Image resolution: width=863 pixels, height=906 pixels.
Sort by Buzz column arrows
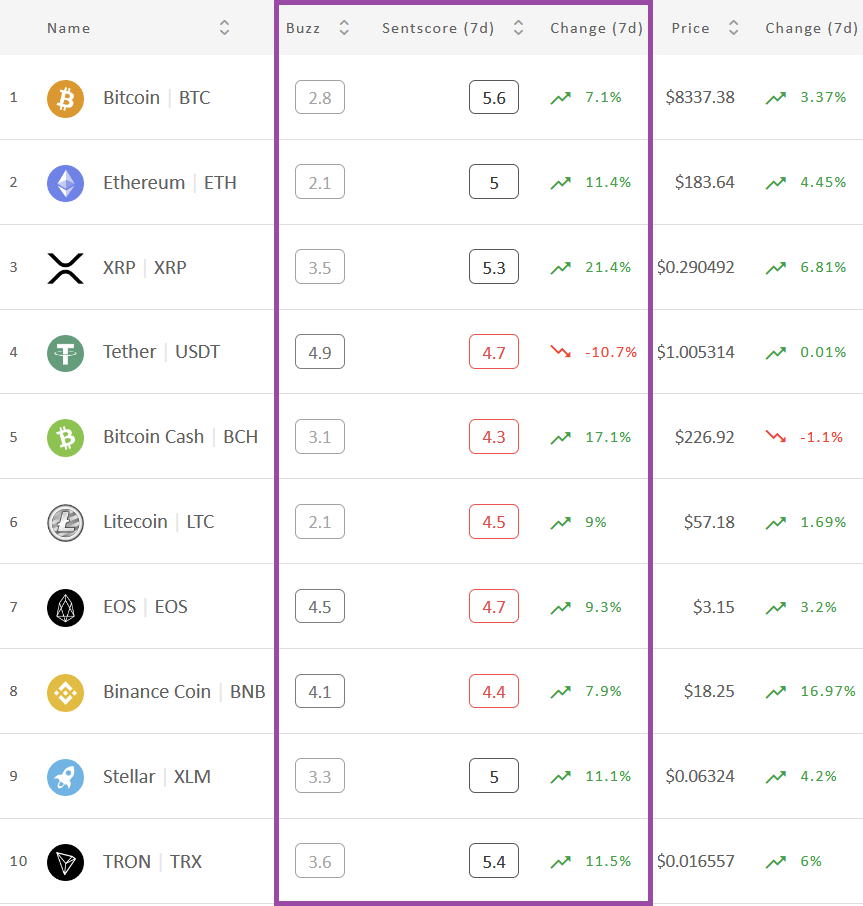coord(344,28)
